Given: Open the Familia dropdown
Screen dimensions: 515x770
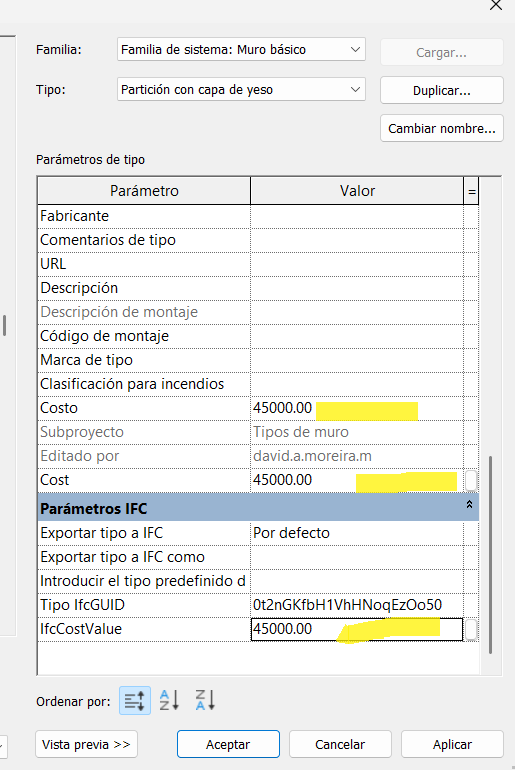Looking at the screenshot, I should 241,50.
